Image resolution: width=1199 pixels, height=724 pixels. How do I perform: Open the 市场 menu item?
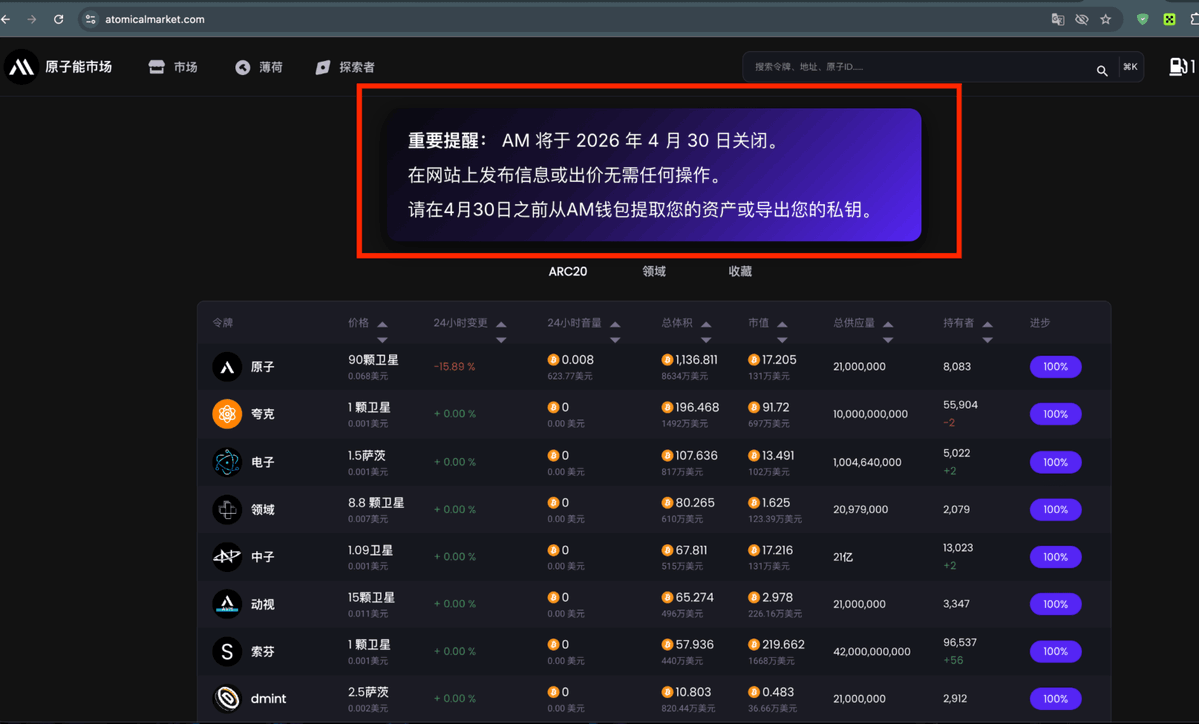[174, 67]
